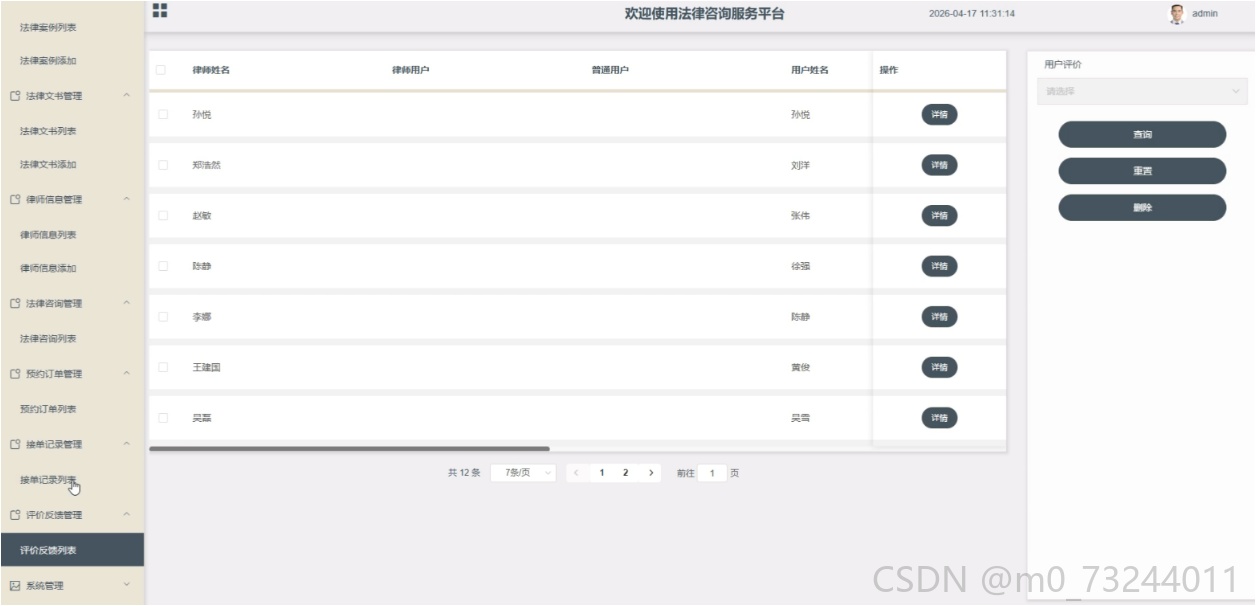Open 详情 for lawyer 吴磊's row
This screenshot has width=1256, height=606.
tap(939, 418)
